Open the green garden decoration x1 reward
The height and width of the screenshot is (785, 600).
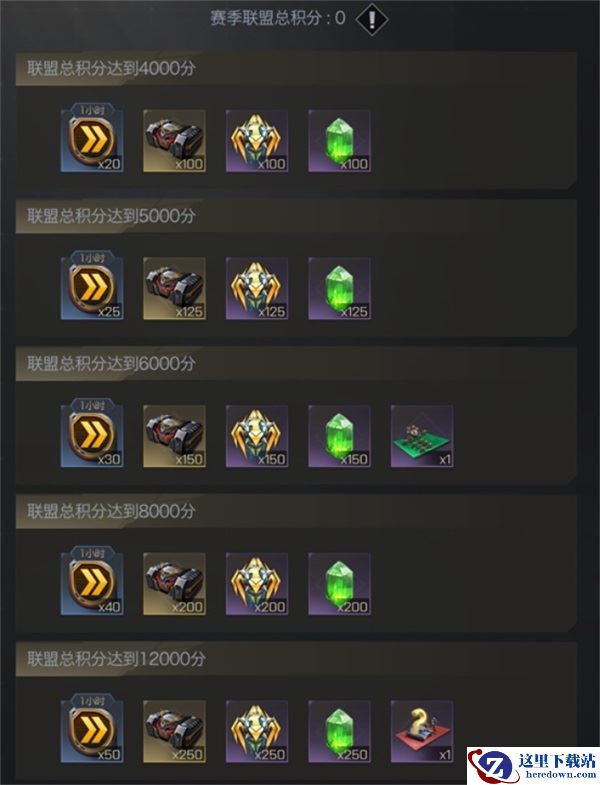click(x=422, y=436)
